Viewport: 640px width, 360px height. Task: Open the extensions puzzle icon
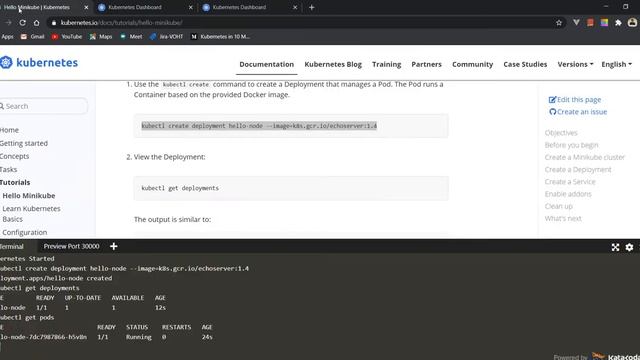(618, 23)
